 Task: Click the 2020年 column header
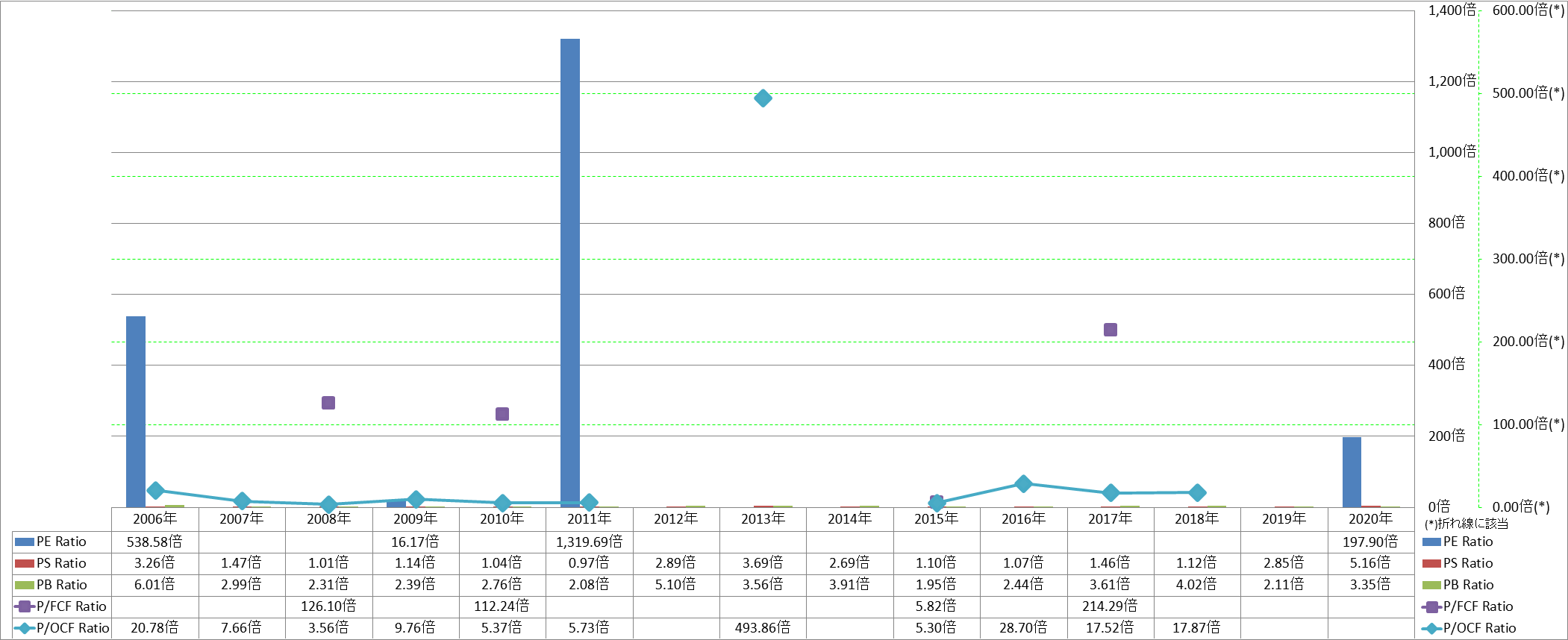[1371, 518]
